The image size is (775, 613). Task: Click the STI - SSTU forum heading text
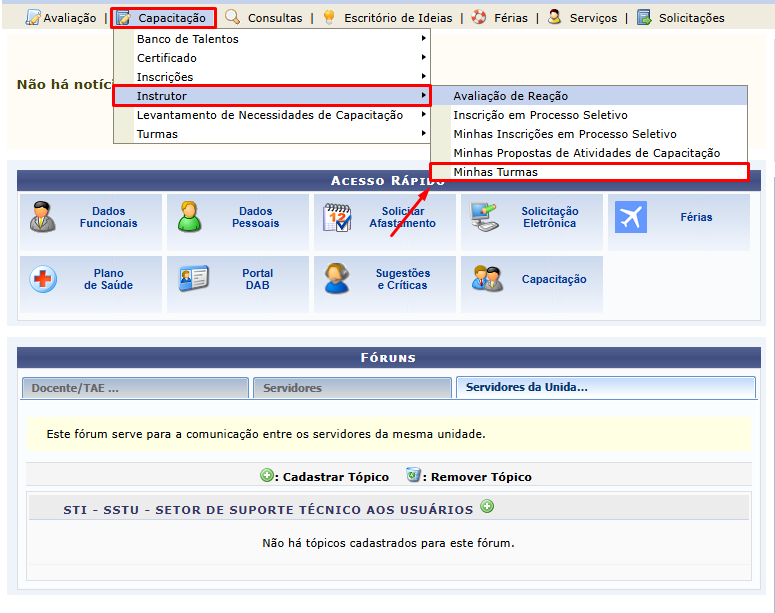268,510
